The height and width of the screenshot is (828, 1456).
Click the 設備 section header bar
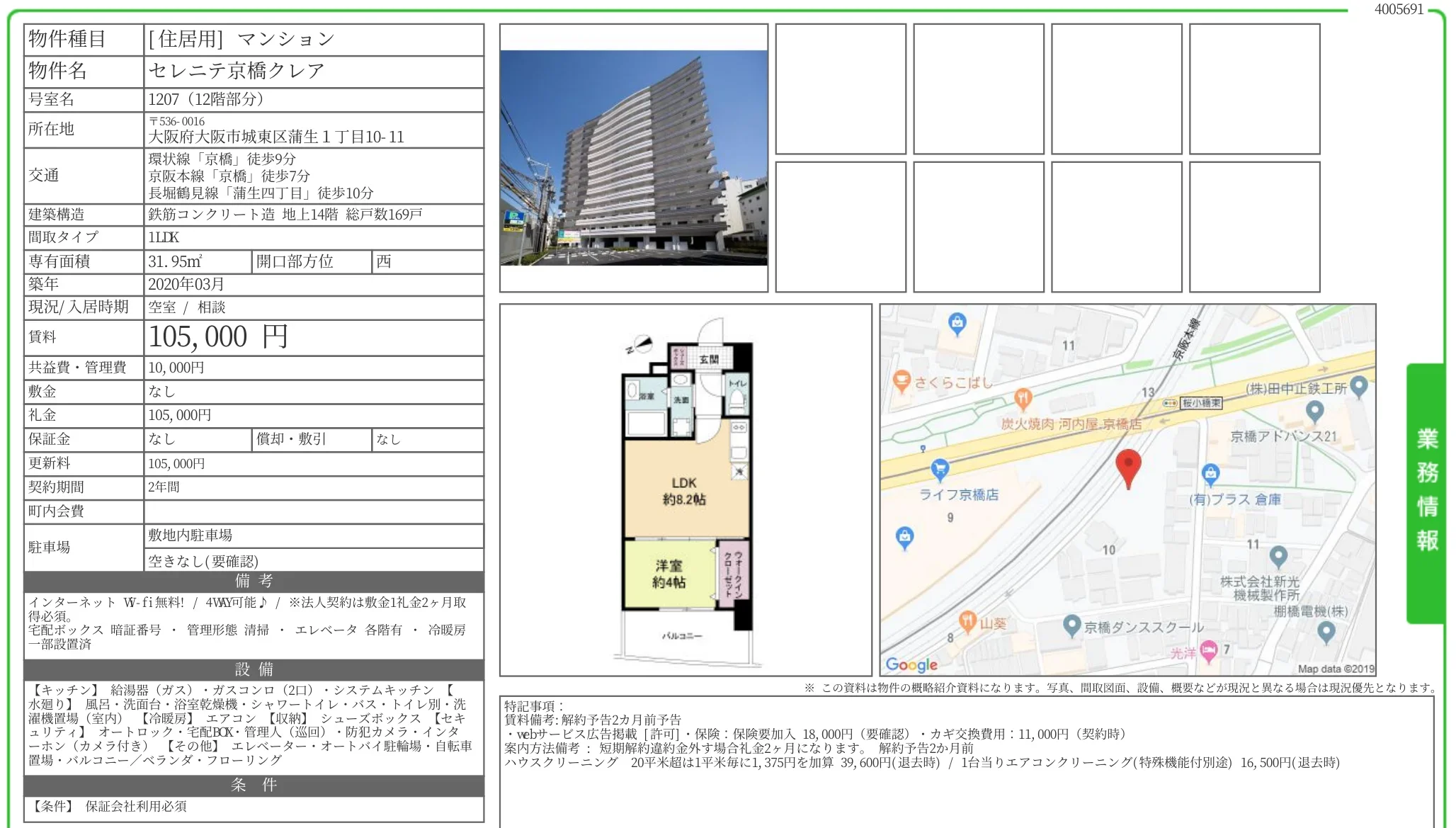pos(254,669)
